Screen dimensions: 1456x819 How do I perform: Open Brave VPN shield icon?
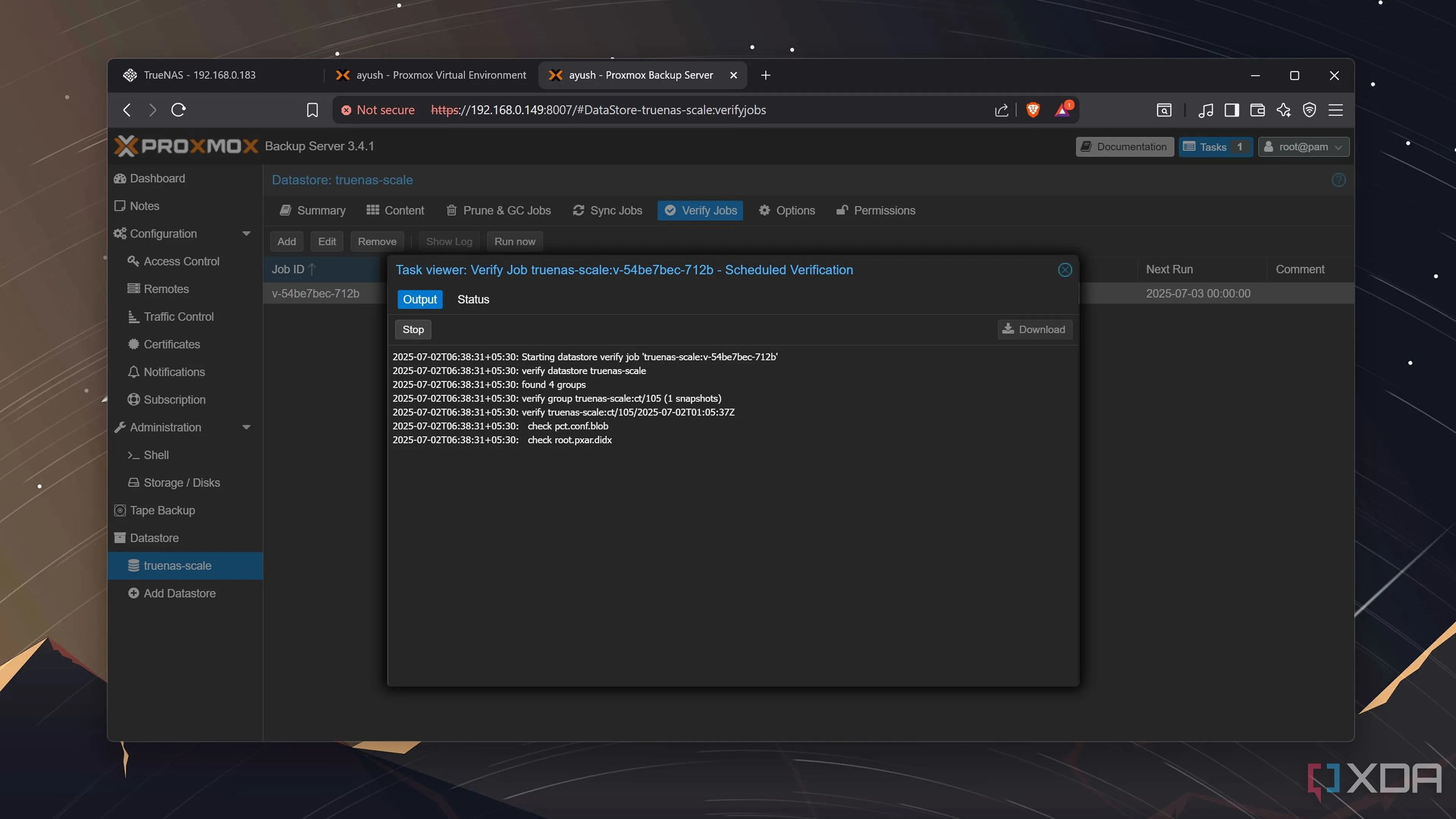(1309, 110)
